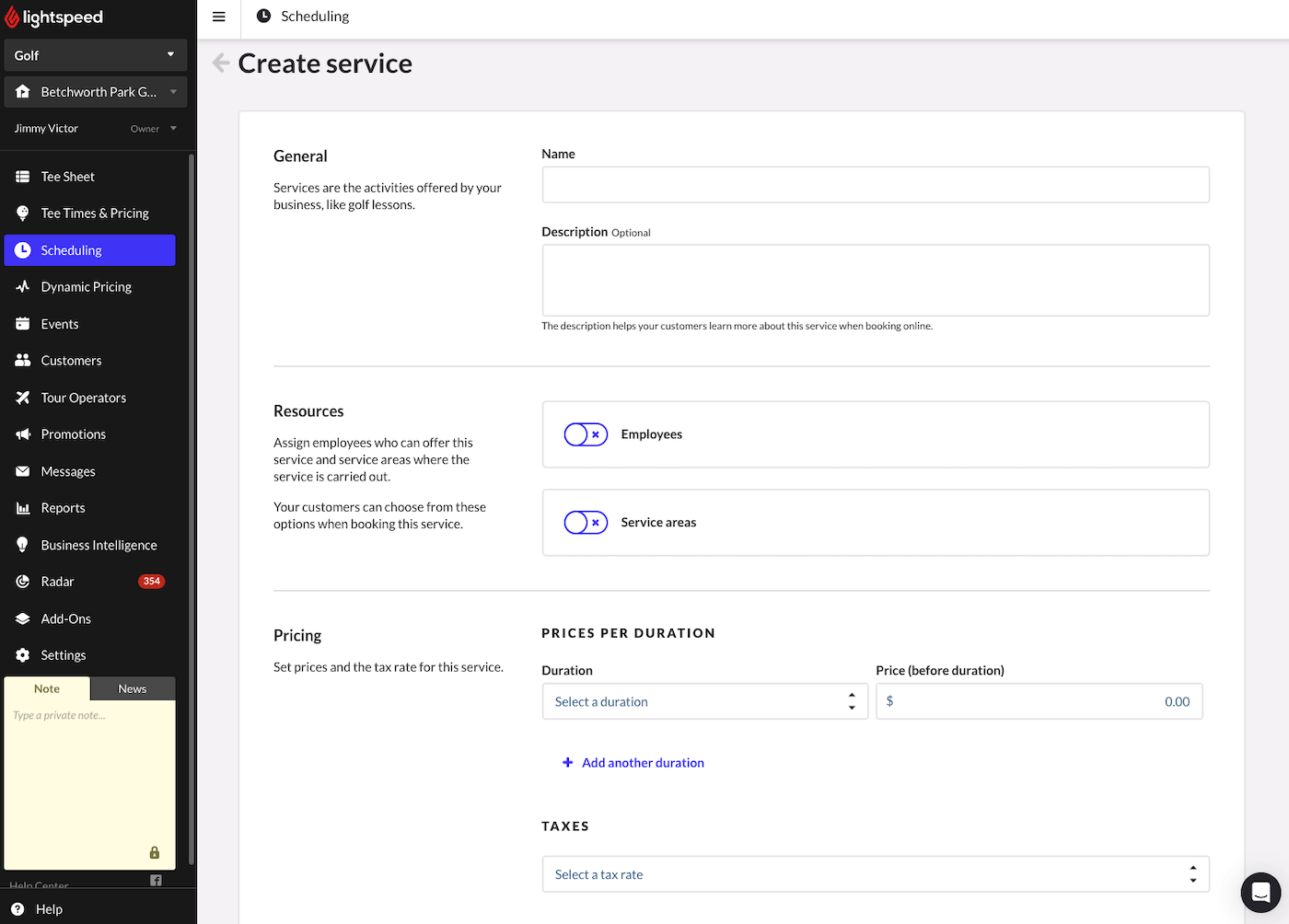1289x924 pixels.
Task: Open the Golf product dropdown
Action: pos(95,54)
